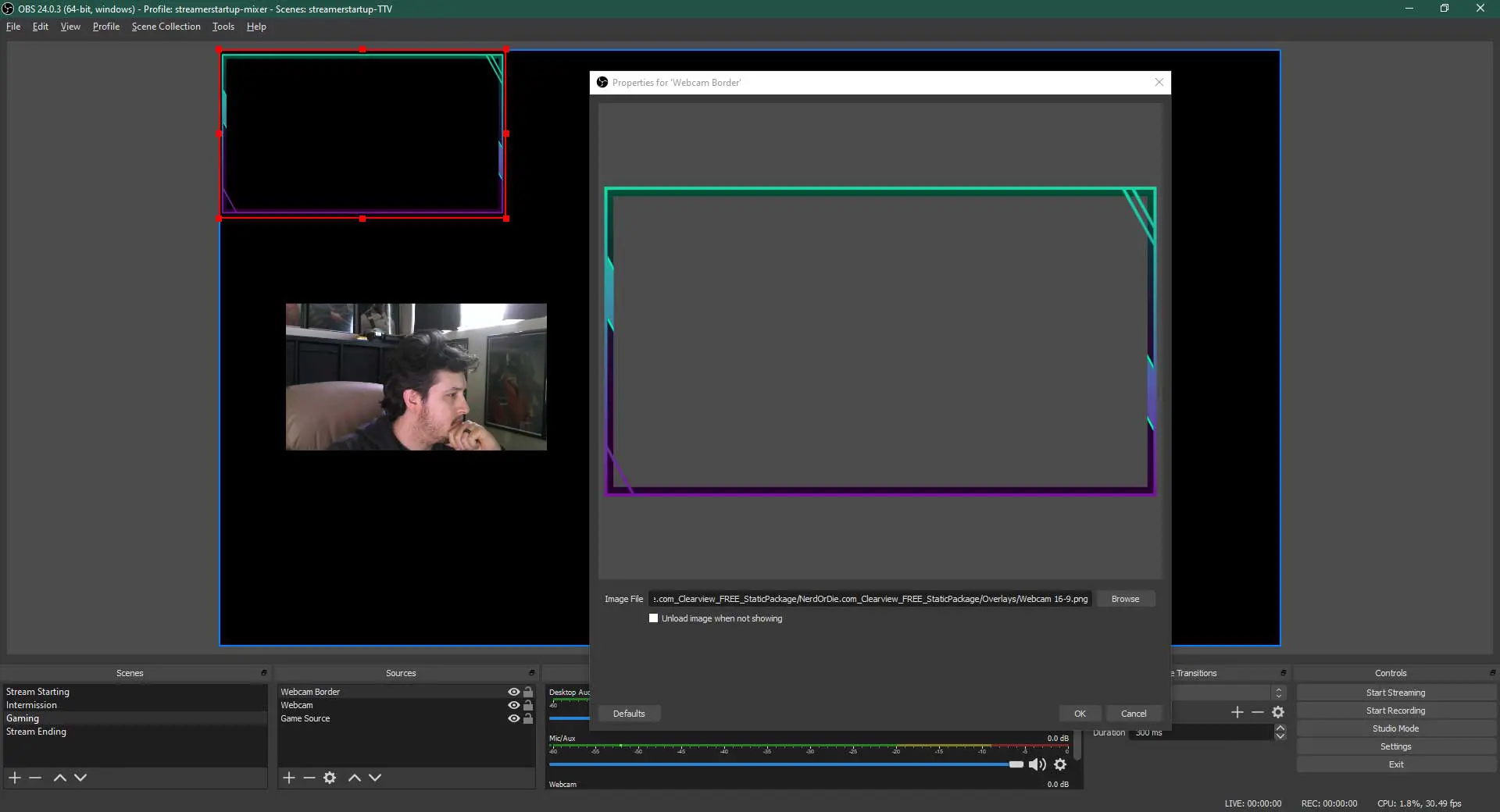This screenshot has height=812, width=1500.
Task: Click the OBS logo in title bar
Action: click(x=8, y=9)
